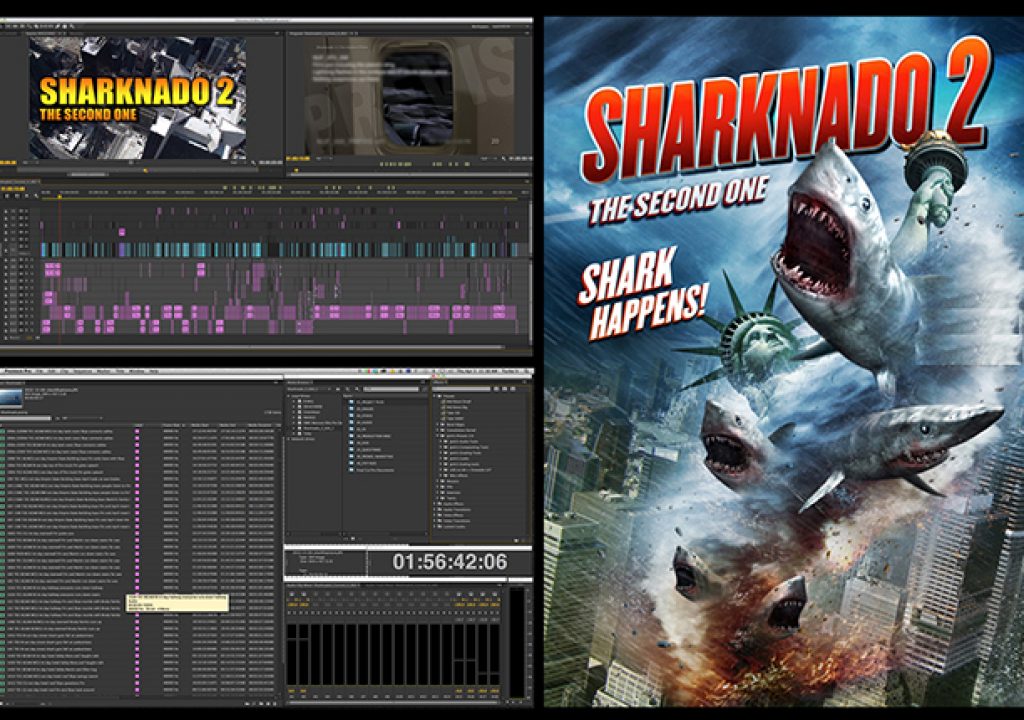Click the Add Marker icon in Timeline
The width and height of the screenshot is (1024, 720).
coord(27,196)
